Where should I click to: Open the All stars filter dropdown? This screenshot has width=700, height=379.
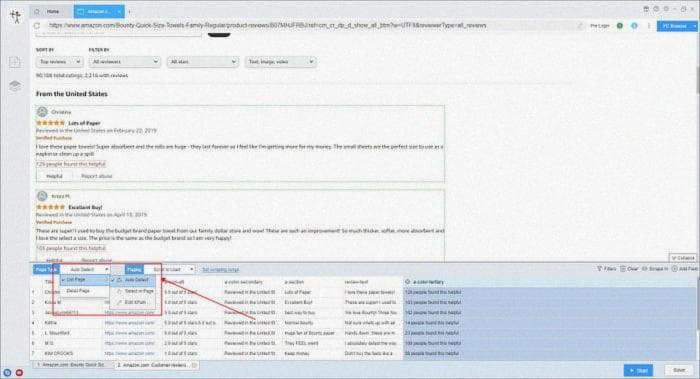[x=203, y=62]
